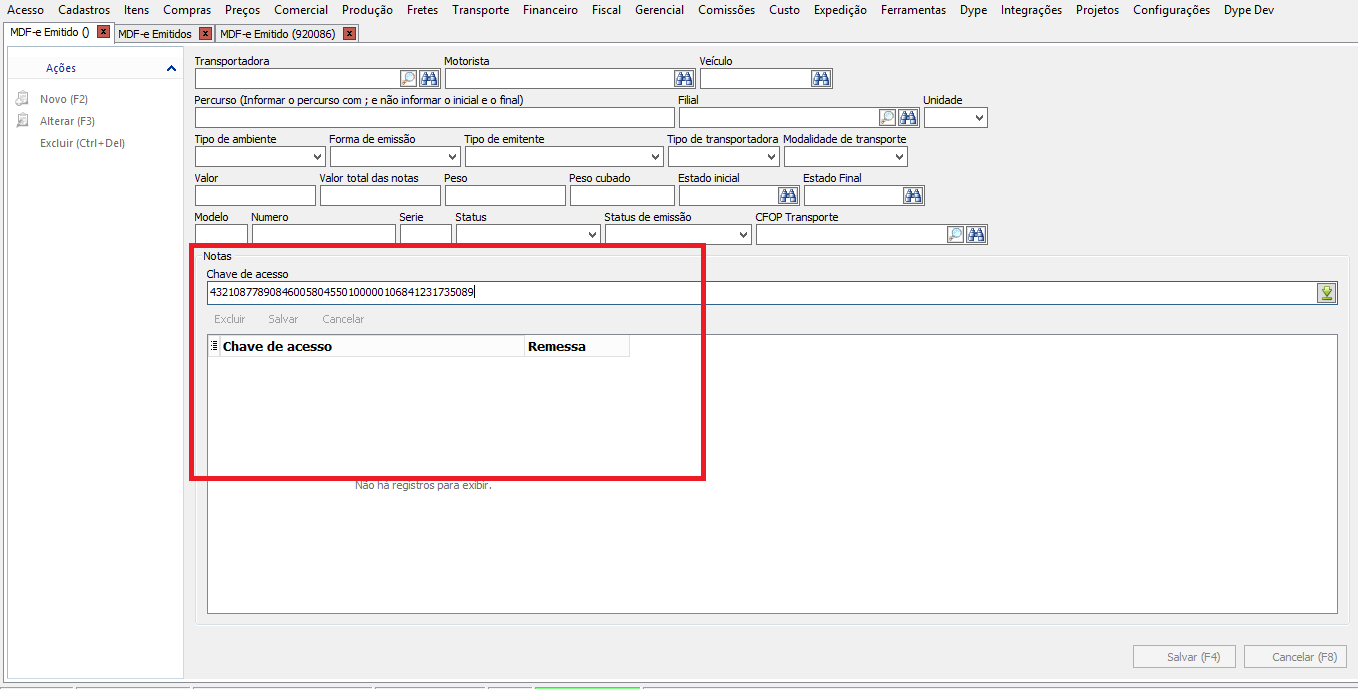Viewport: 1358px width, 689px height.
Task: Click binoculars icon for Estado inicial
Action: pos(788,195)
